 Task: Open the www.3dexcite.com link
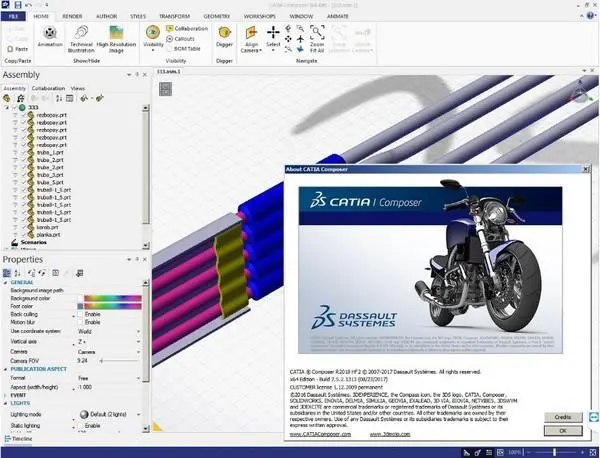390,434
